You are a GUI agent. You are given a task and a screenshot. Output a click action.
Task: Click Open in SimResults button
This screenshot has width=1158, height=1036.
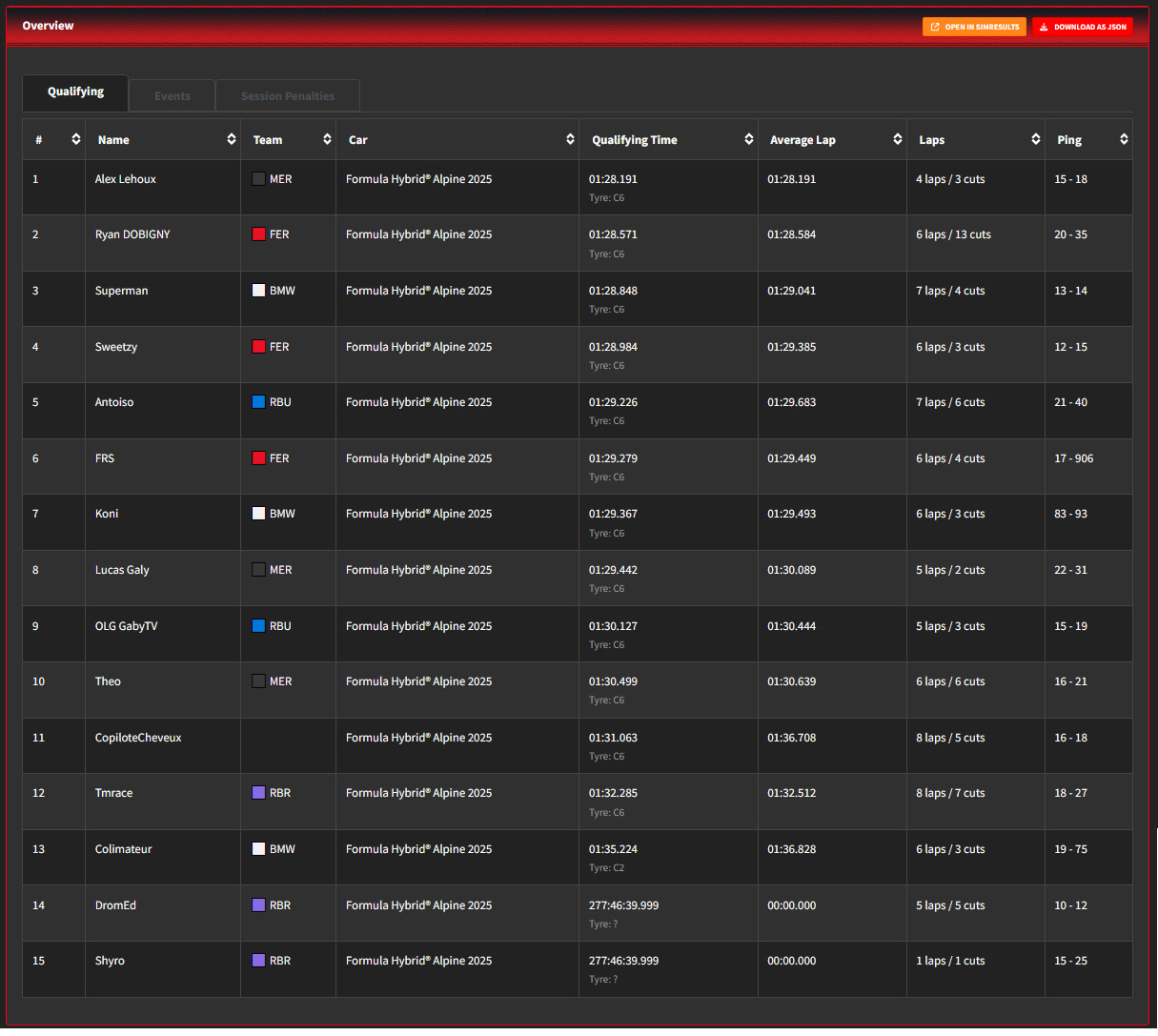coord(974,27)
